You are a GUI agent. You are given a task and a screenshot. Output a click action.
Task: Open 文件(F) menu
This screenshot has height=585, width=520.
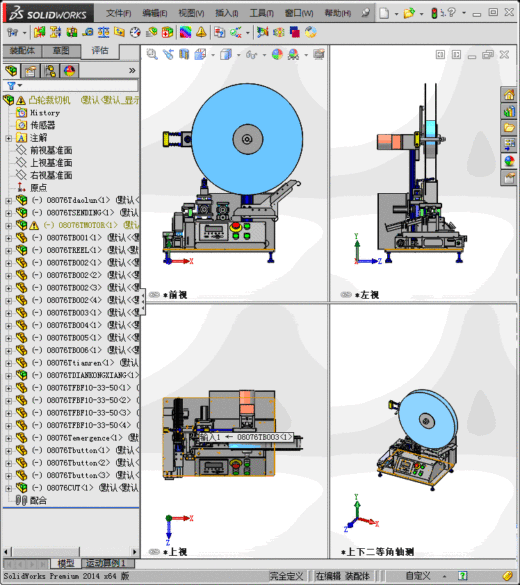[118, 13]
